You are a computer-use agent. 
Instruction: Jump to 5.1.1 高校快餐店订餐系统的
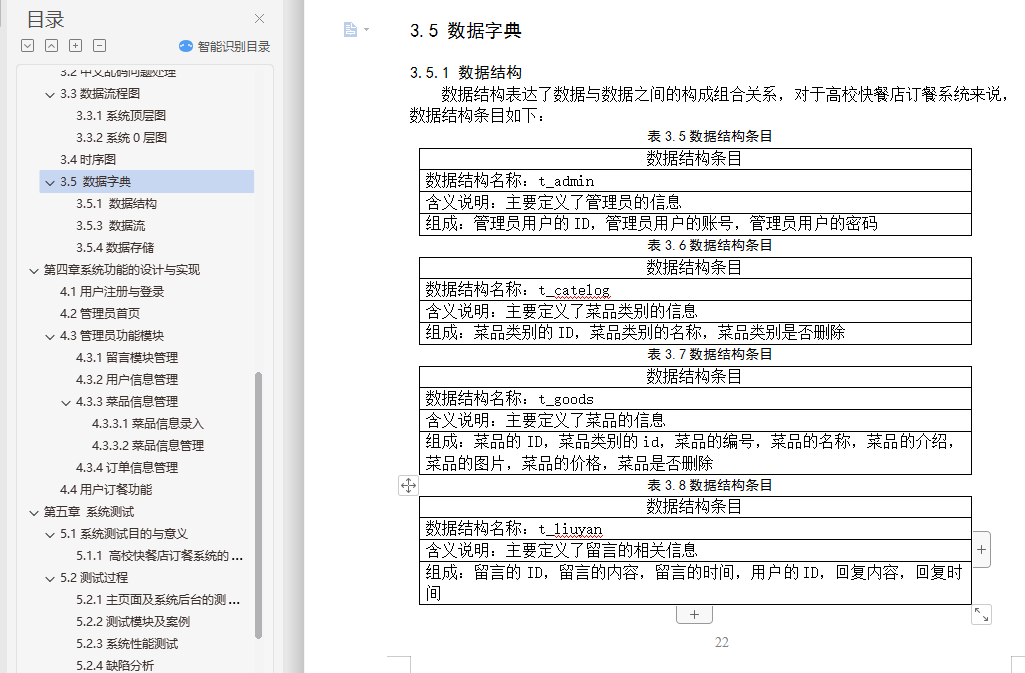[160, 556]
